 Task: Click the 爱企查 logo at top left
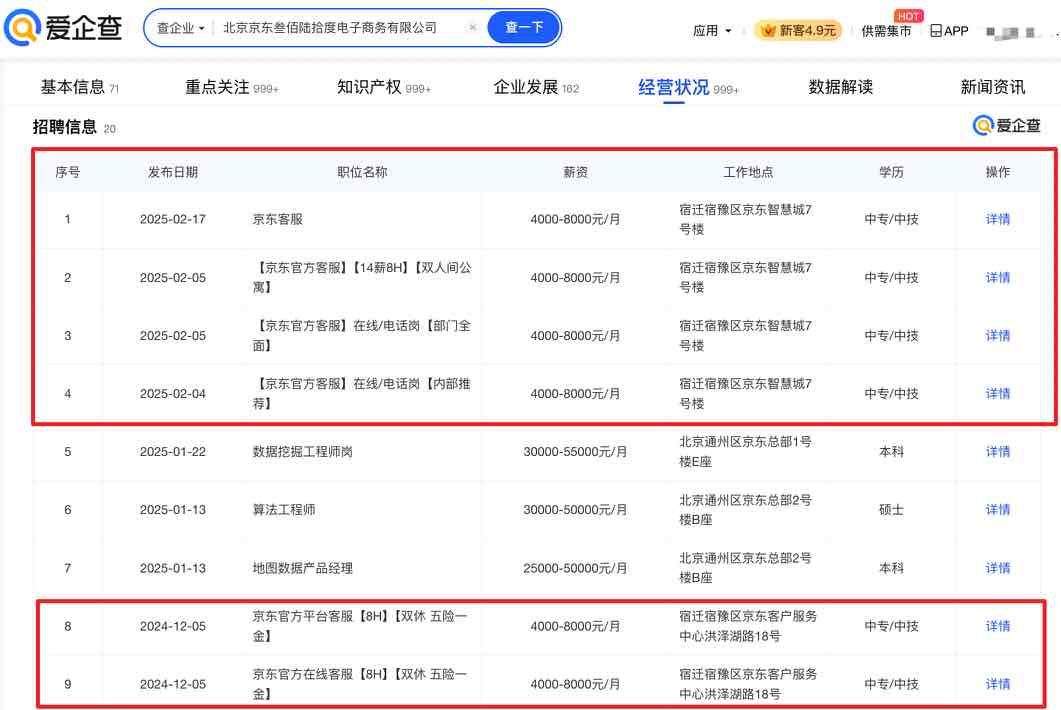[63, 28]
